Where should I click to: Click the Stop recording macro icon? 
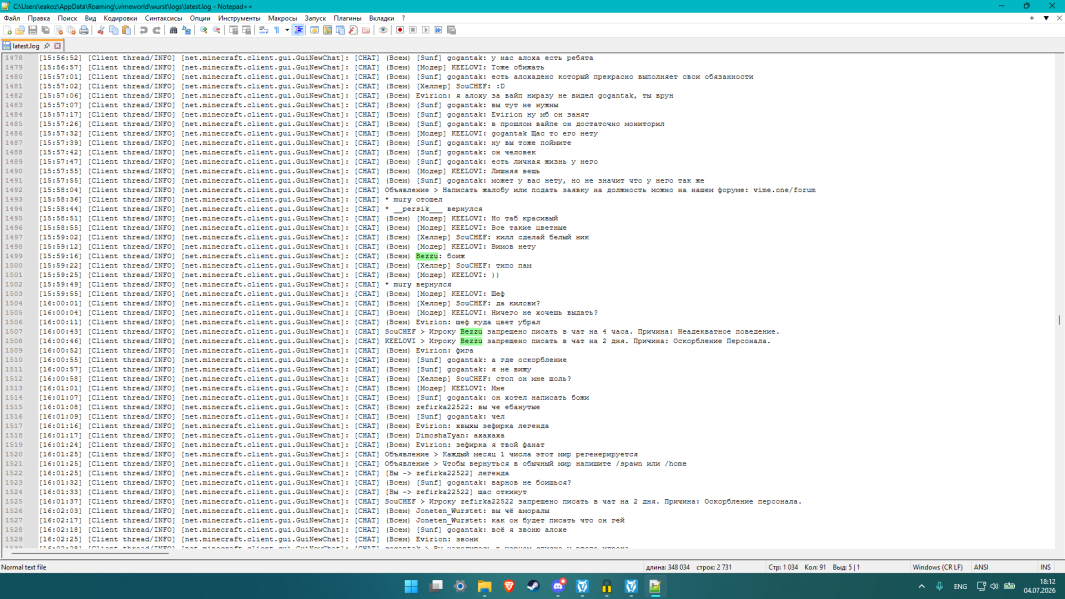pos(413,30)
